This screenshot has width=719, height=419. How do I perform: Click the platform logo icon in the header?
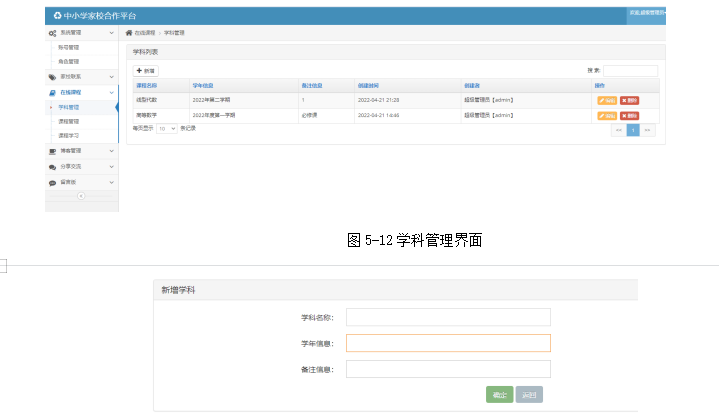pos(57,16)
